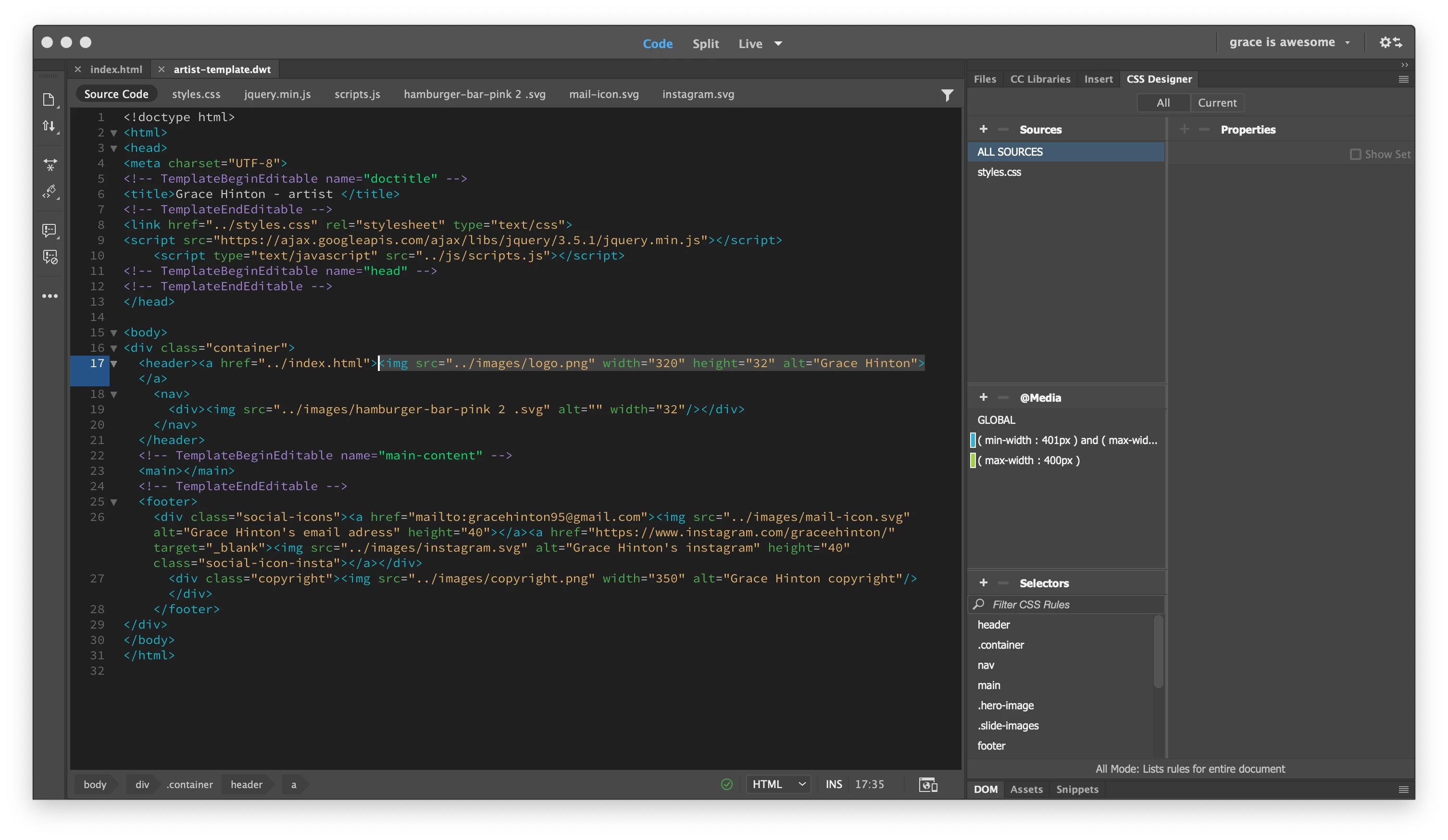Screen dimensions: 1448x840
Task: Click the filter funnel icon above code
Action: (947, 95)
